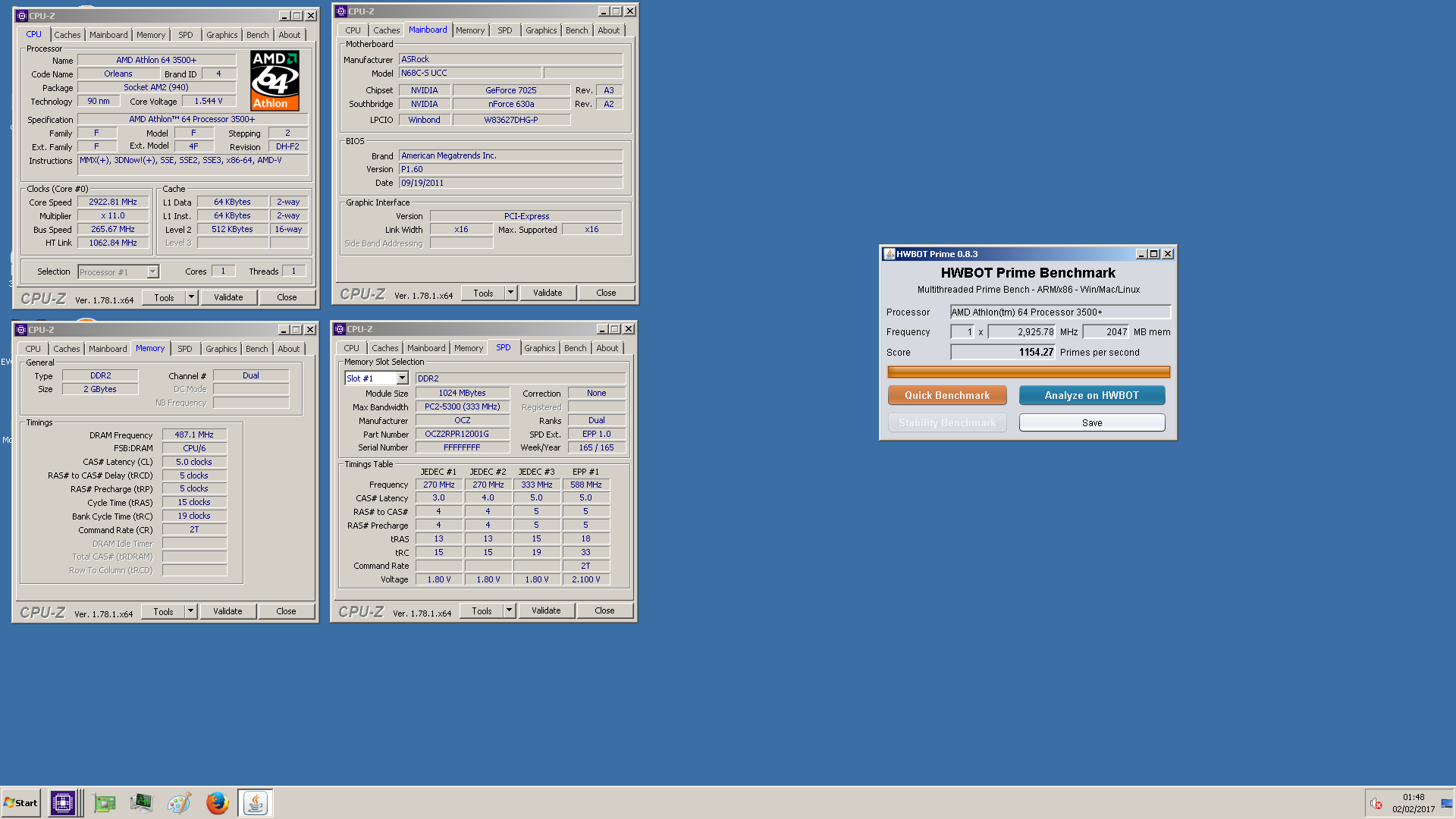Click the Score field showing 1154.27
Screen dimensions: 1456x819
tap(1003, 352)
